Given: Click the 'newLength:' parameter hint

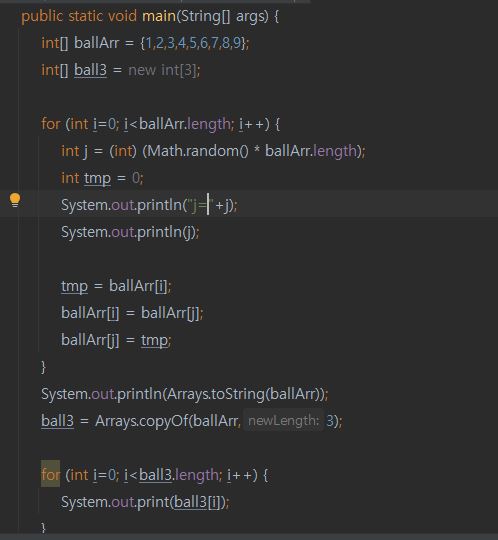Looking at the screenshot, I should 283,420.
